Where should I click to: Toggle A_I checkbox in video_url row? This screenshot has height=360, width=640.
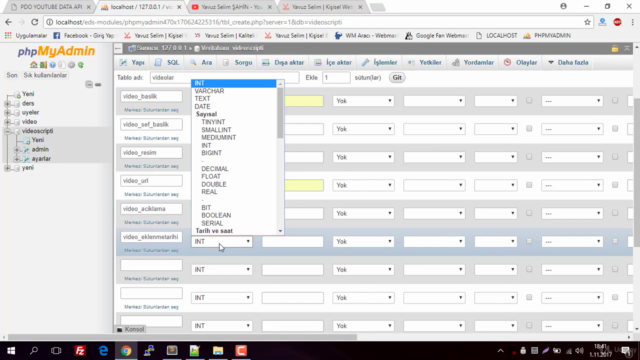615,185
